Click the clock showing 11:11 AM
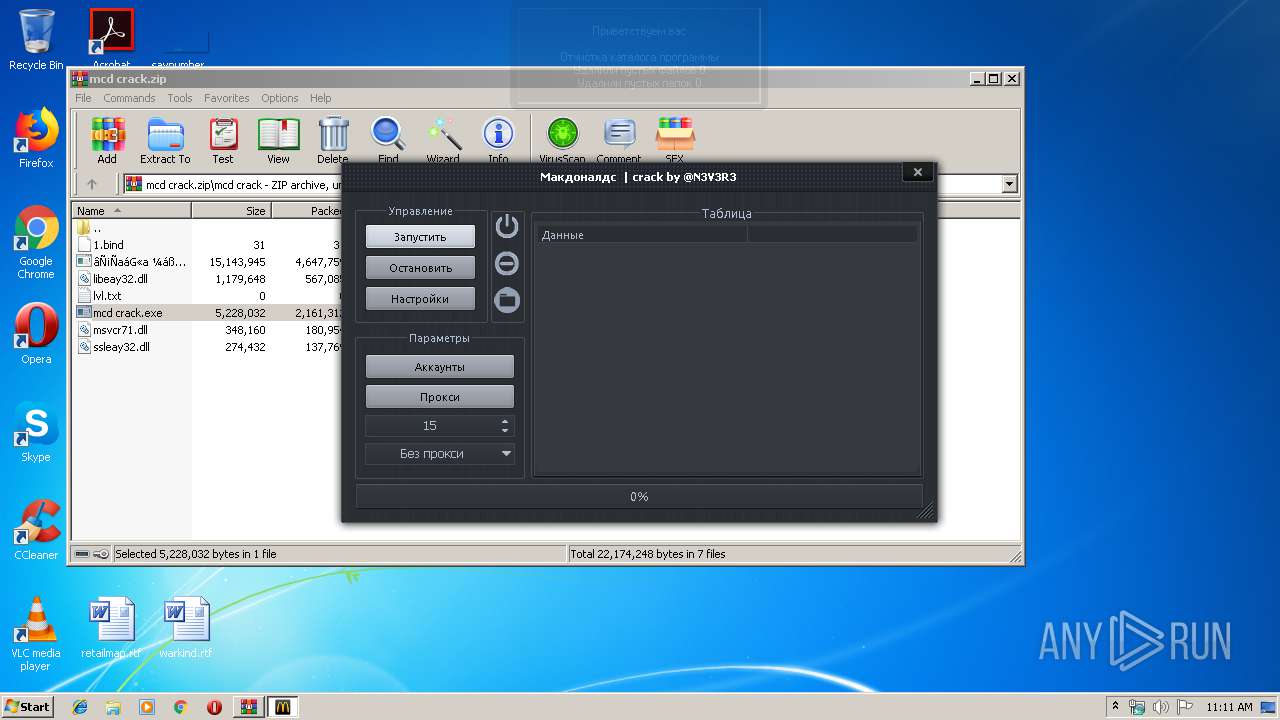This screenshot has width=1280, height=720. coord(1229,707)
